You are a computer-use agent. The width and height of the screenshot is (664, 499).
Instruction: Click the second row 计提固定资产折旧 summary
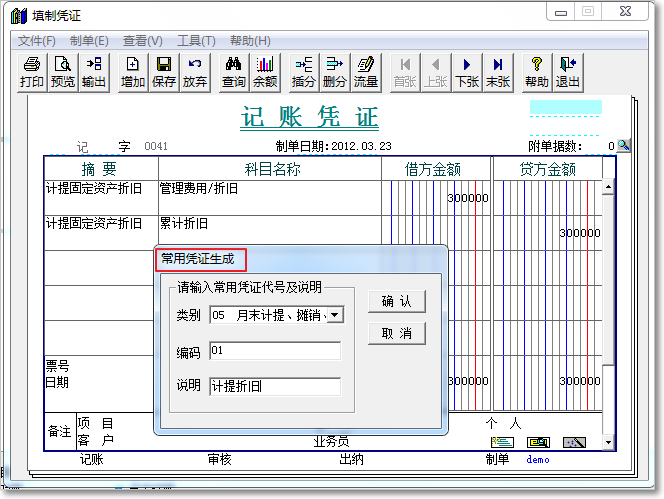pyautogui.click(x=101, y=233)
